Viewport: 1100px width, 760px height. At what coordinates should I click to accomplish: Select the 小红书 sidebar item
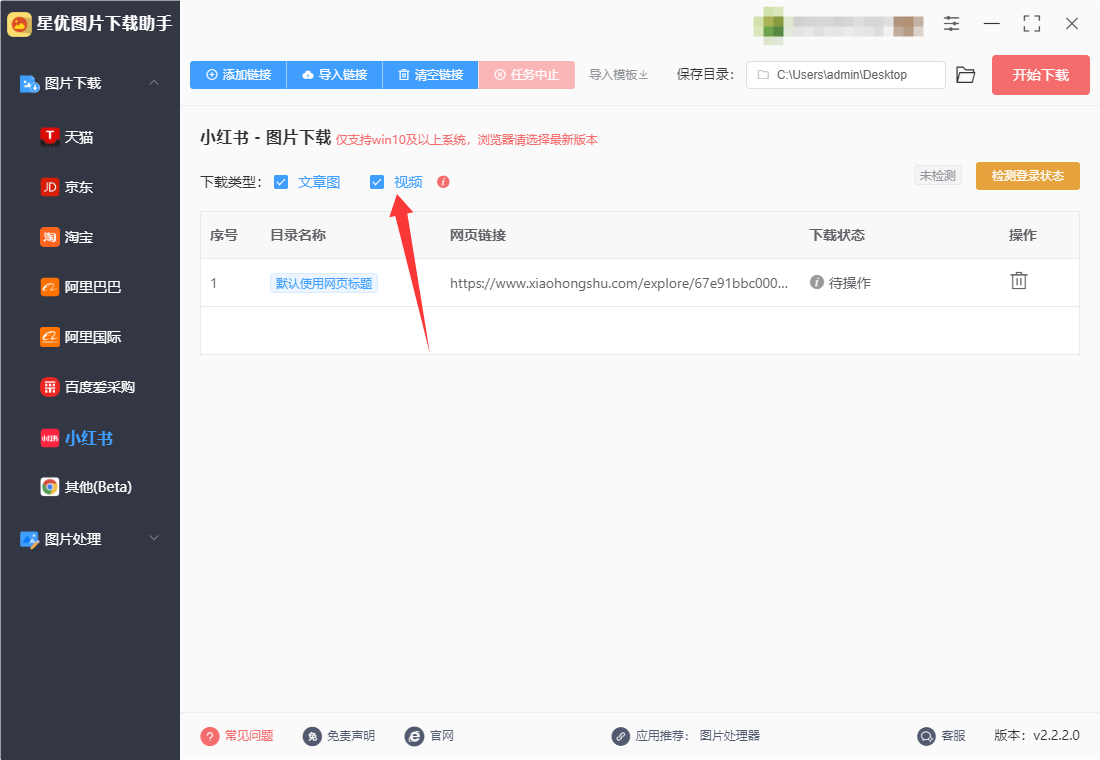[90, 438]
